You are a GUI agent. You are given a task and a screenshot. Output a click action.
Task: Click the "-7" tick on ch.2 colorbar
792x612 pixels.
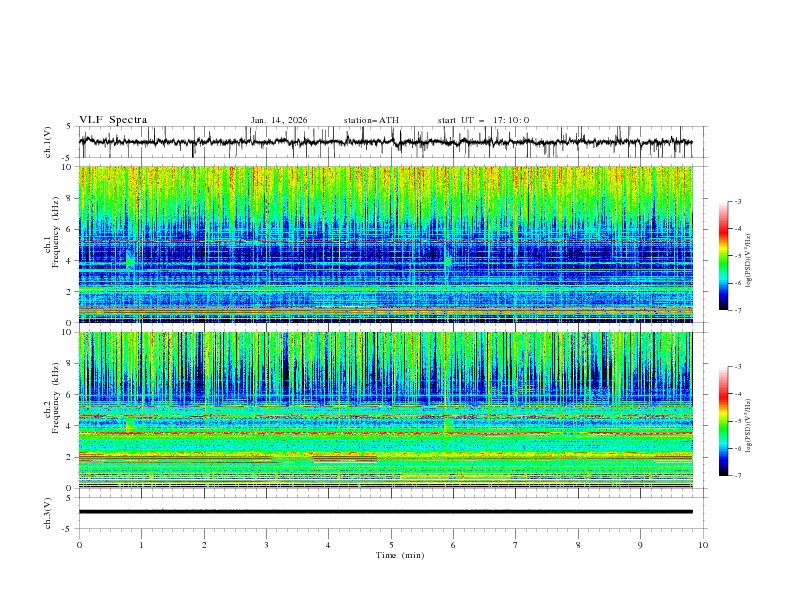pos(737,475)
